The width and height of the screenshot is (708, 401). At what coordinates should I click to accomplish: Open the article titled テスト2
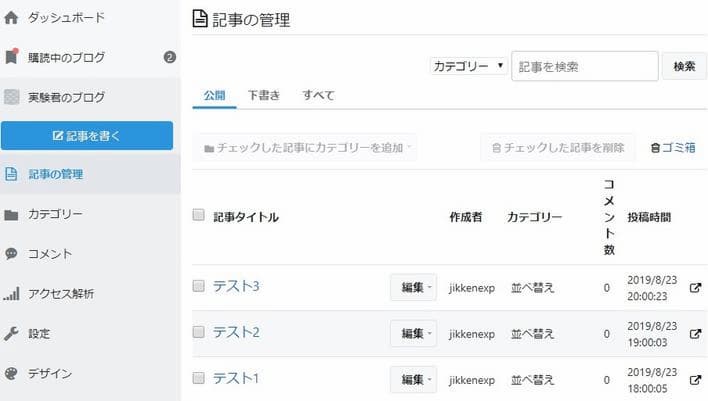click(x=236, y=332)
